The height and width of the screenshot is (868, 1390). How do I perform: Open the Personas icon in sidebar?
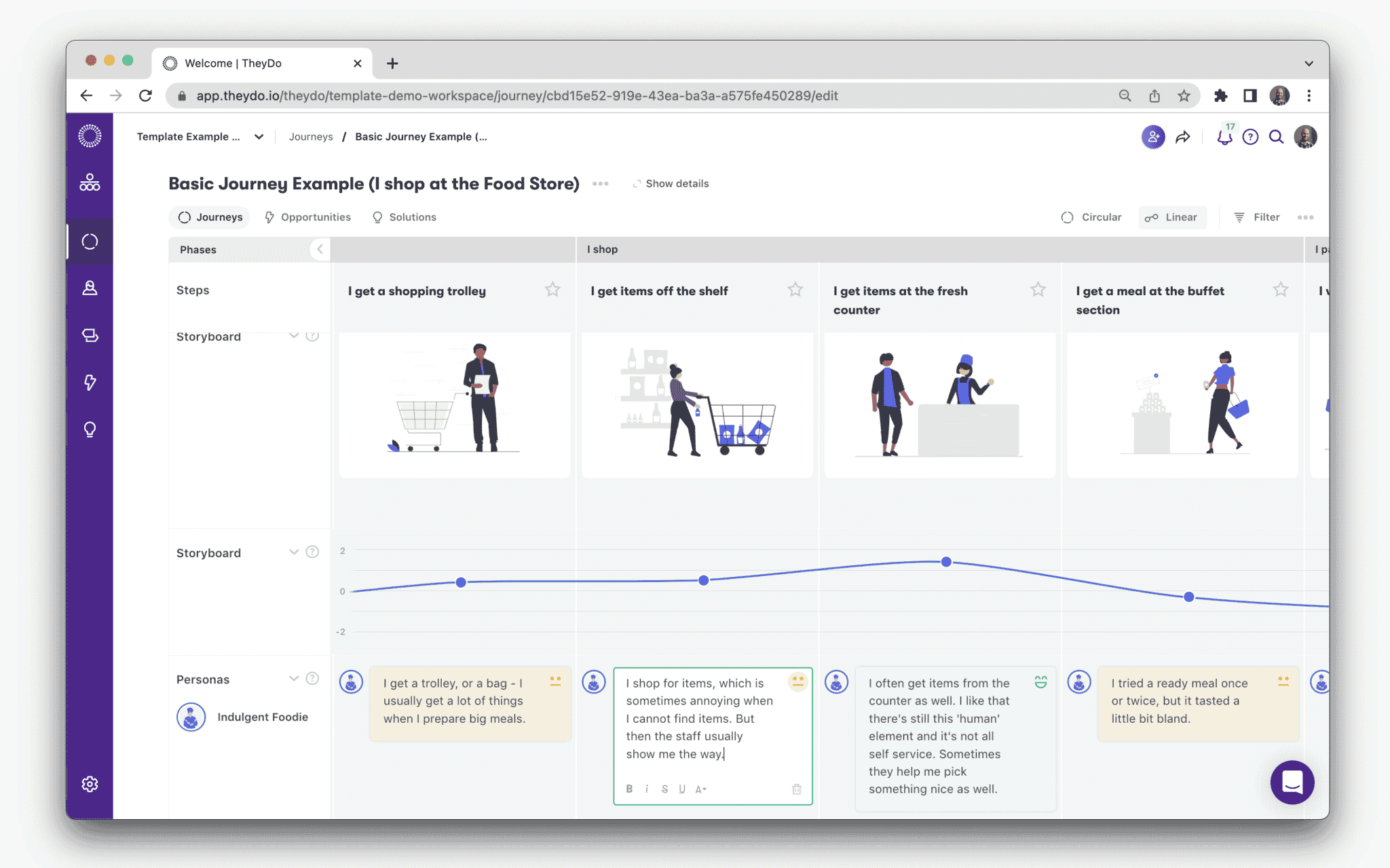(x=90, y=288)
